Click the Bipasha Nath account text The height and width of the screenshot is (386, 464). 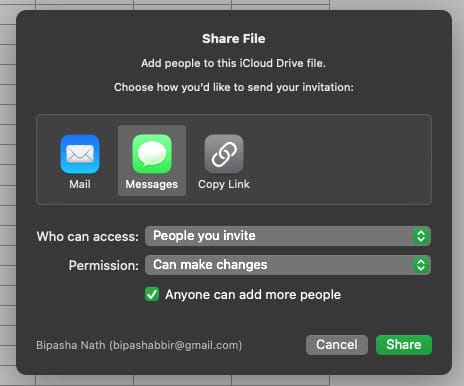click(139, 345)
